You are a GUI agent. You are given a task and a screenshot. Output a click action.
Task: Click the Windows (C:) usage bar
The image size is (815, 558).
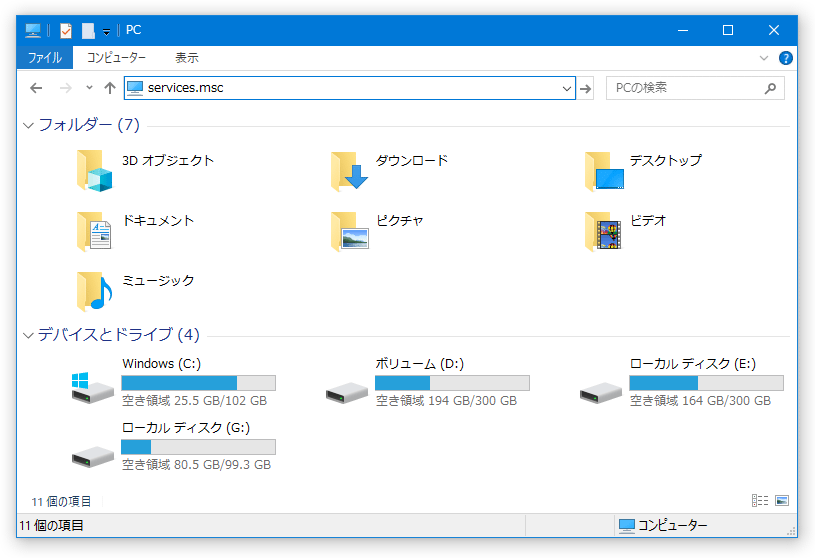point(199,383)
